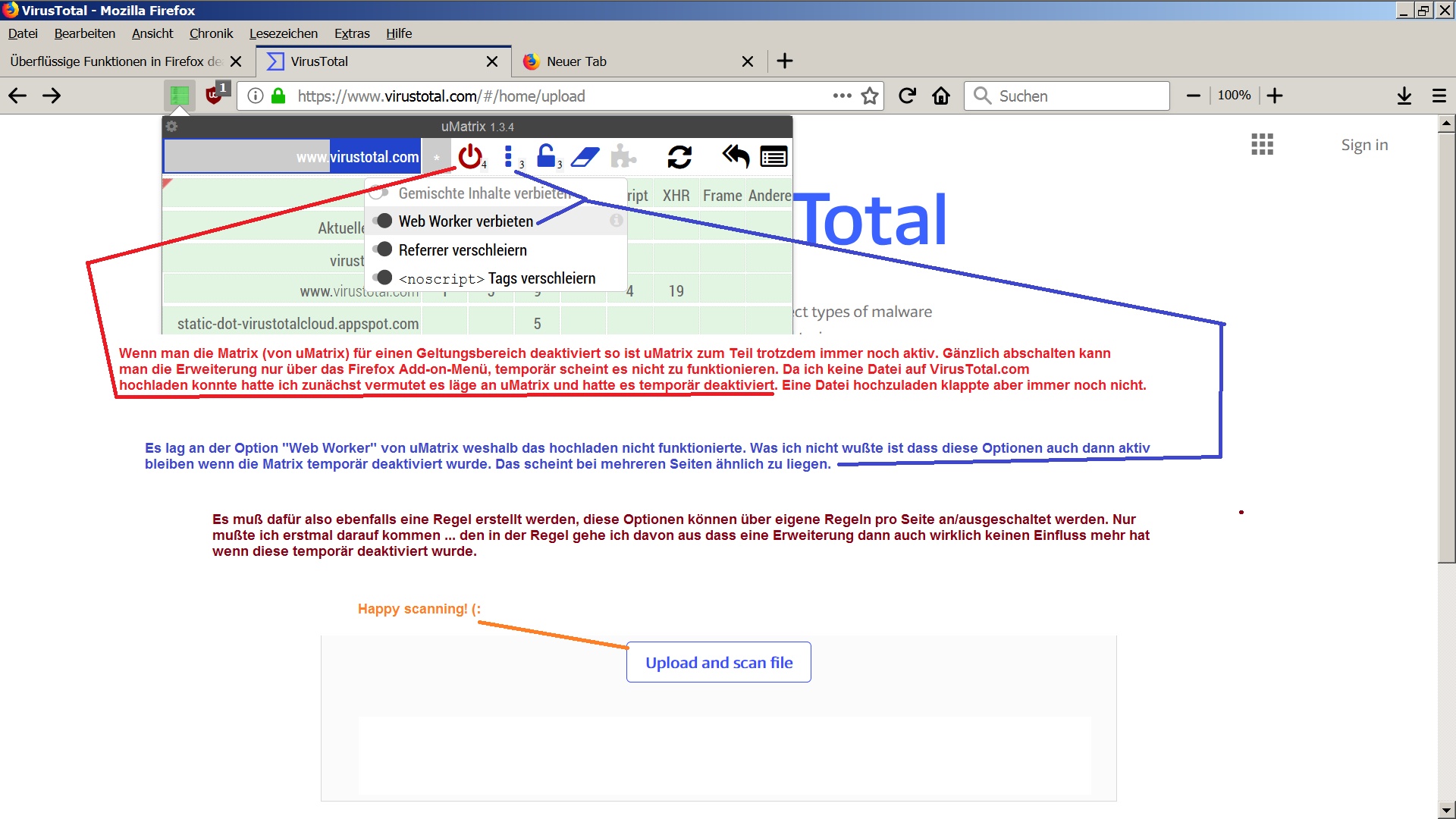Open uMatrix dashboard gear icon
Screen dimensions: 1456x819
coord(172,127)
